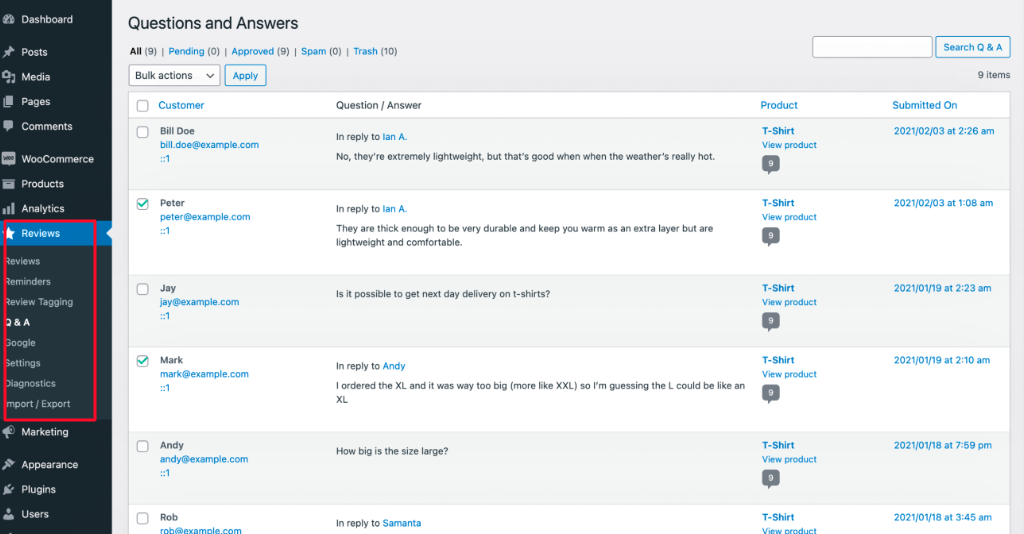Click the Posts pin icon
Image resolution: width=1024 pixels, height=534 pixels.
(8, 52)
